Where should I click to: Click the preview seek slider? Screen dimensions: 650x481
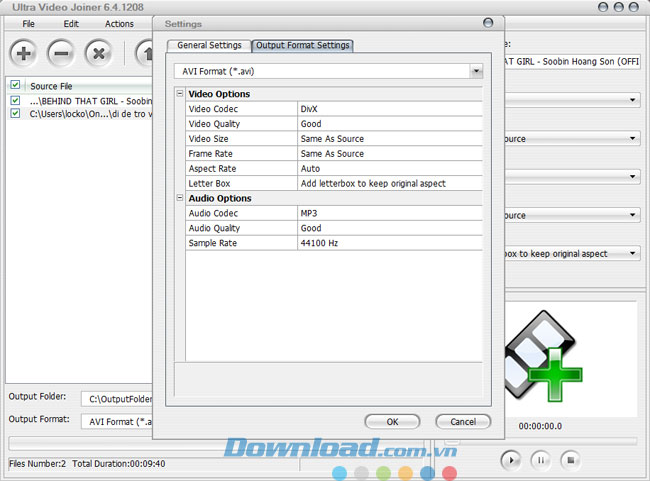(540, 440)
